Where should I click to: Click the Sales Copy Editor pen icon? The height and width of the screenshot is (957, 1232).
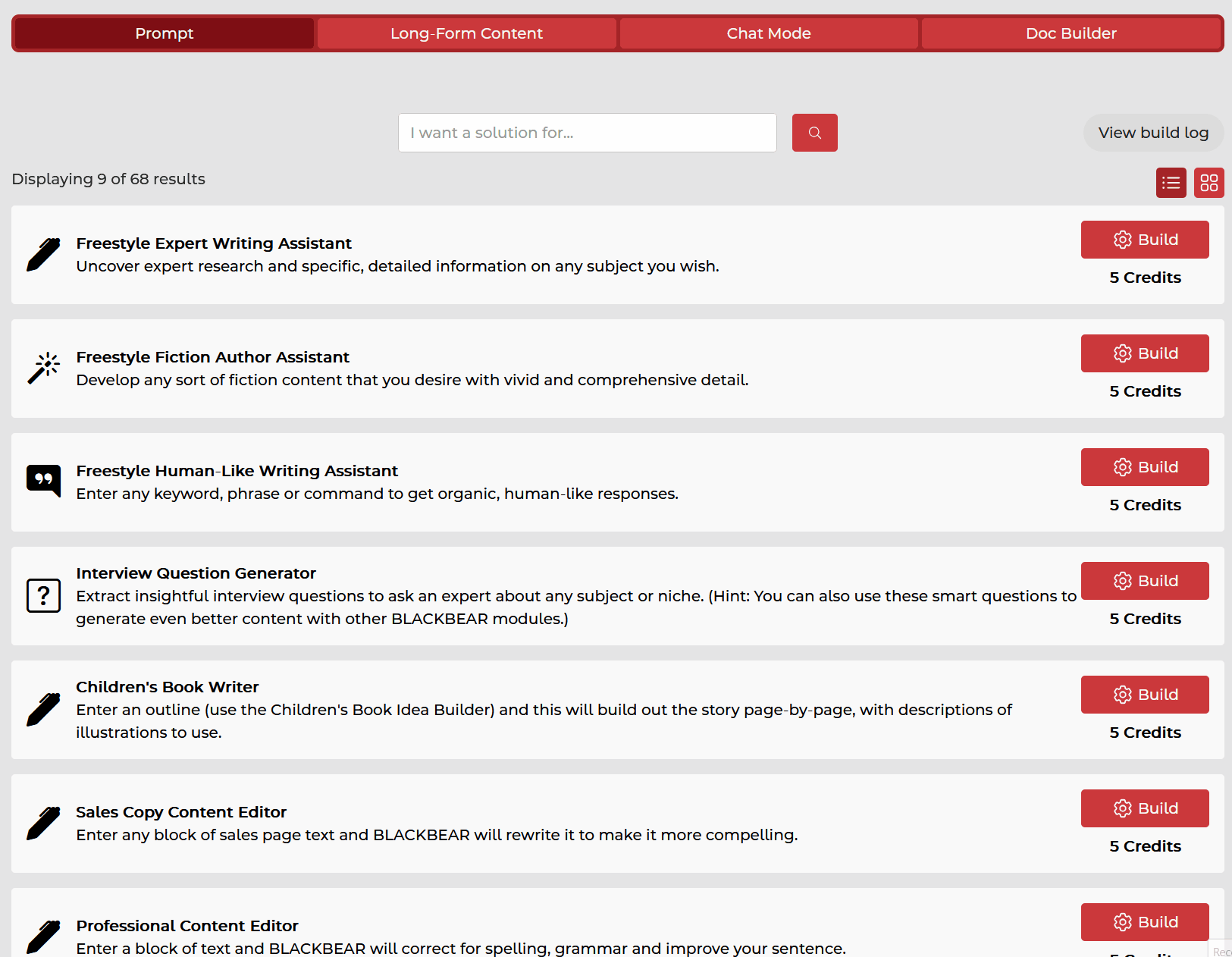43,824
